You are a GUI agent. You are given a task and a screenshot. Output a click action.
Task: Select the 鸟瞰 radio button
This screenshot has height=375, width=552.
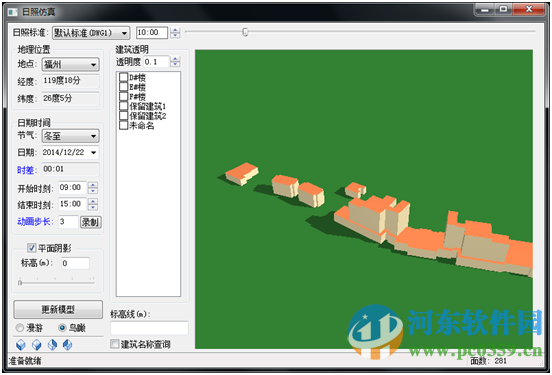pos(62,328)
